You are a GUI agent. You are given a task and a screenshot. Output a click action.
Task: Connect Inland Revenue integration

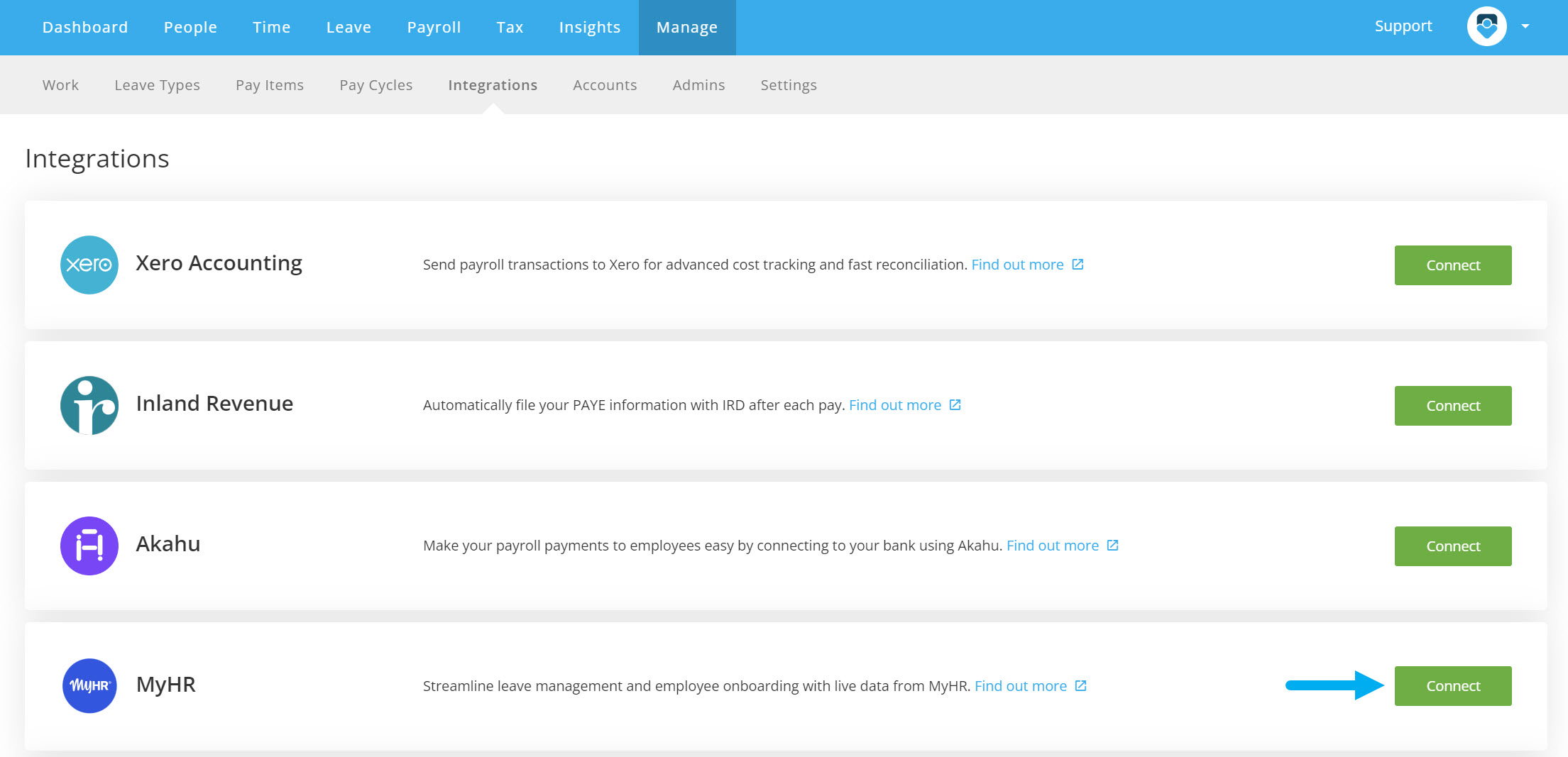(x=1453, y=406)
